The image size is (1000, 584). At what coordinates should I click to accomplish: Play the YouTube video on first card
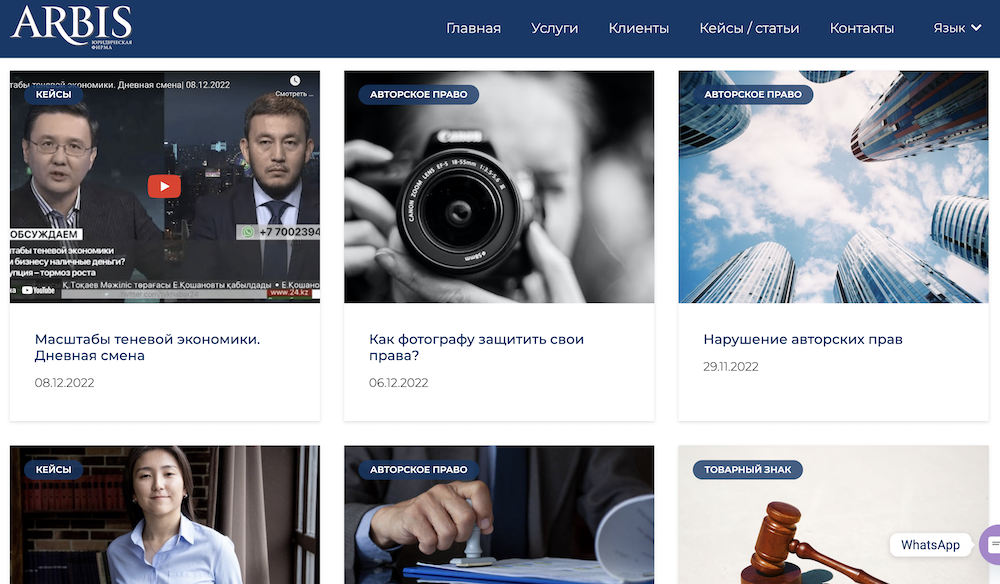165,186
